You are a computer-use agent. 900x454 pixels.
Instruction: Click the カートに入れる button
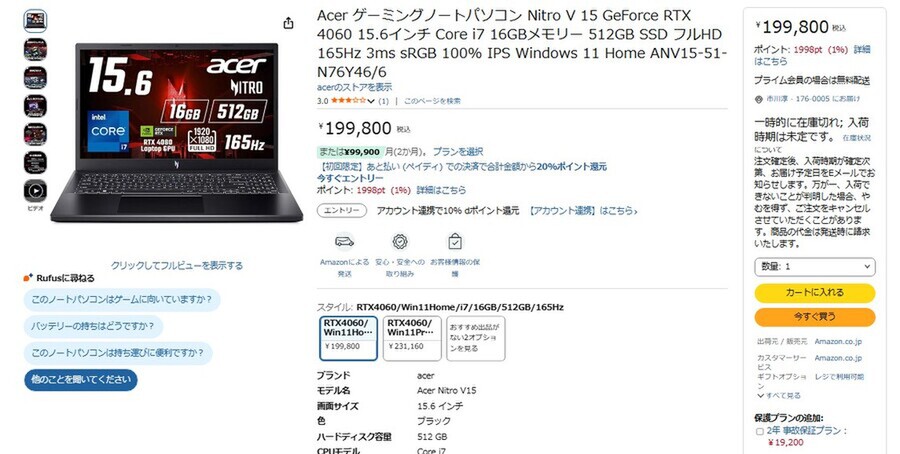click(x=814, y=293)
